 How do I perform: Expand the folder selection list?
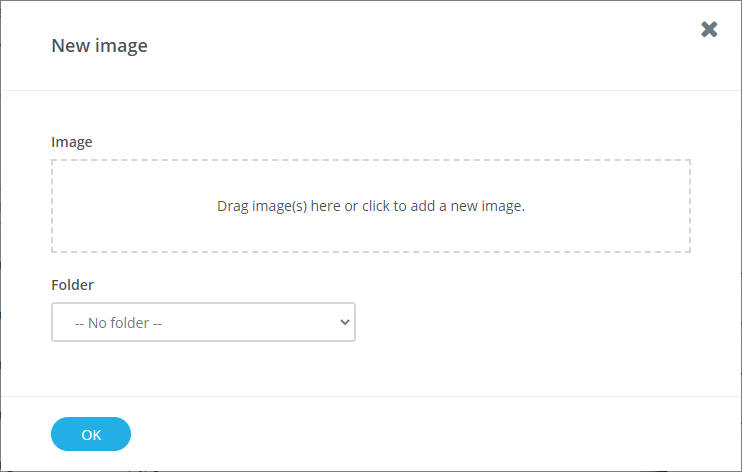[x=203, y=322]
